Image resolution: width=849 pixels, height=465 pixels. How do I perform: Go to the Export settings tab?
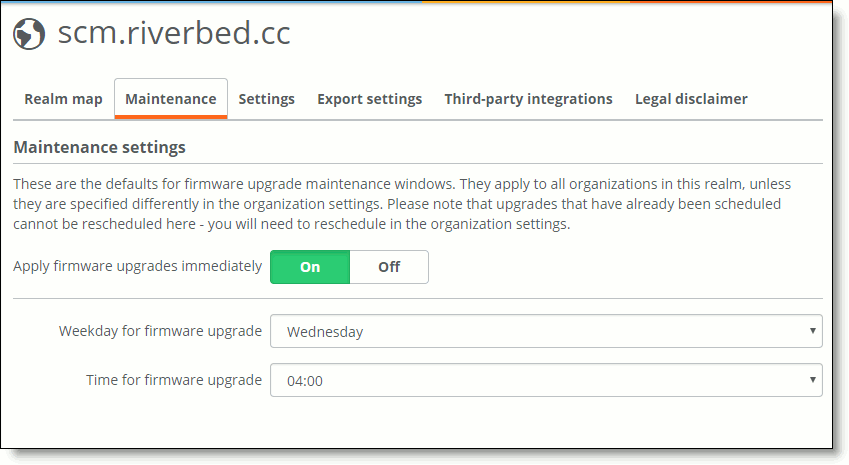[369, 99]
